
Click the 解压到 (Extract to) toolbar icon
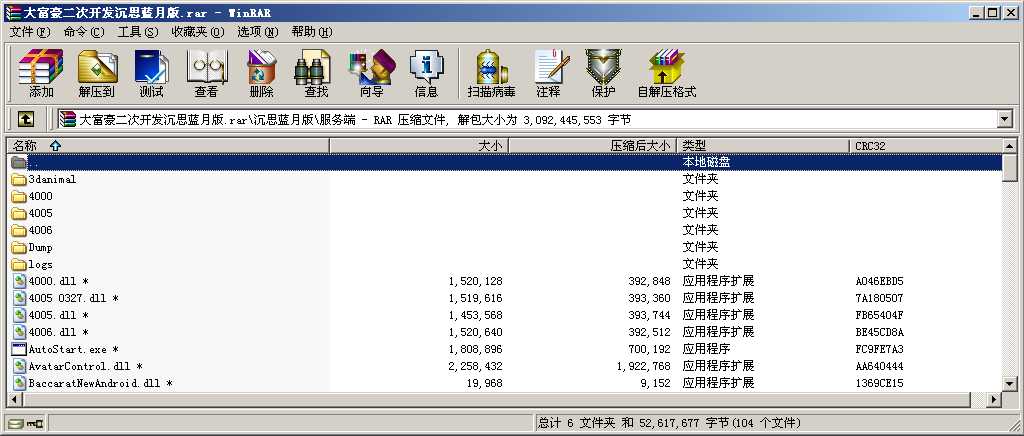click(97, 73)
